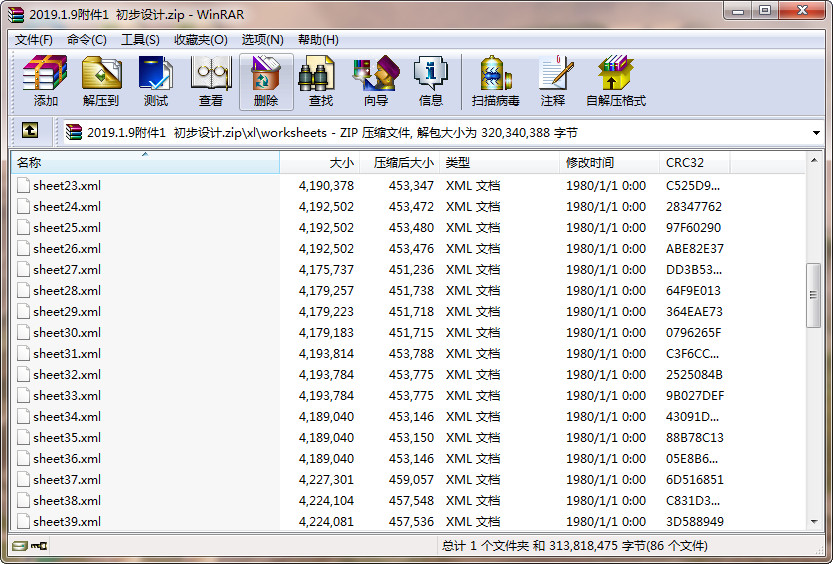This screenshot has height=564, width=833.
Task: Click the sheet23.xml file icon
Action: [x=23, y=185]
